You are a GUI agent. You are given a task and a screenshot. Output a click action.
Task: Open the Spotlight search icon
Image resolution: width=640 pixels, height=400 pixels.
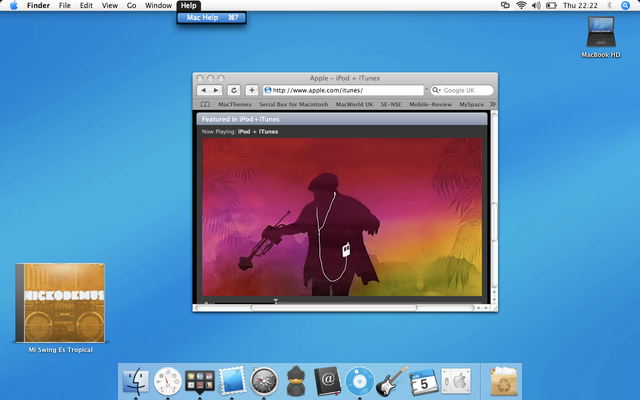[x=627, y=6]
